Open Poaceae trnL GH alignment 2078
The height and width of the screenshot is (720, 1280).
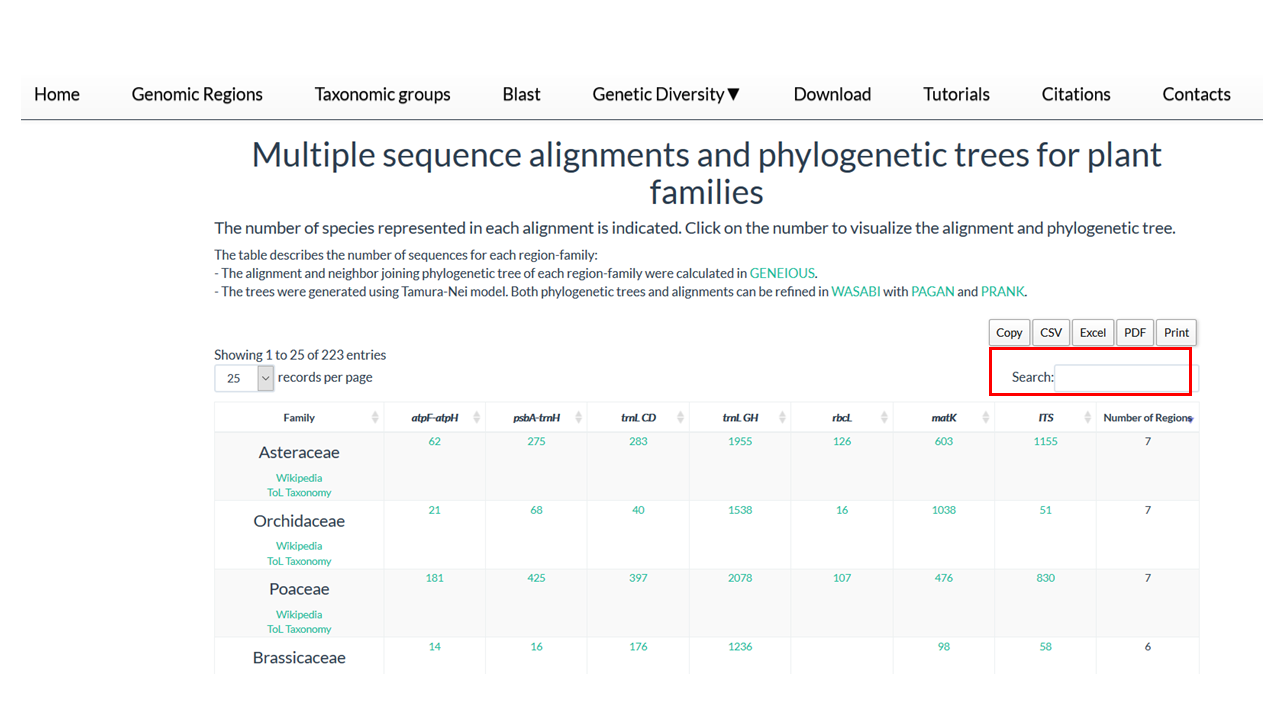[x=740, y=578]
